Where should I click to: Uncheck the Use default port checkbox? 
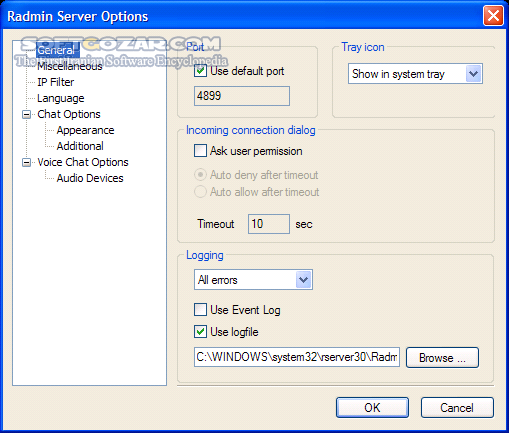[200, 71]
